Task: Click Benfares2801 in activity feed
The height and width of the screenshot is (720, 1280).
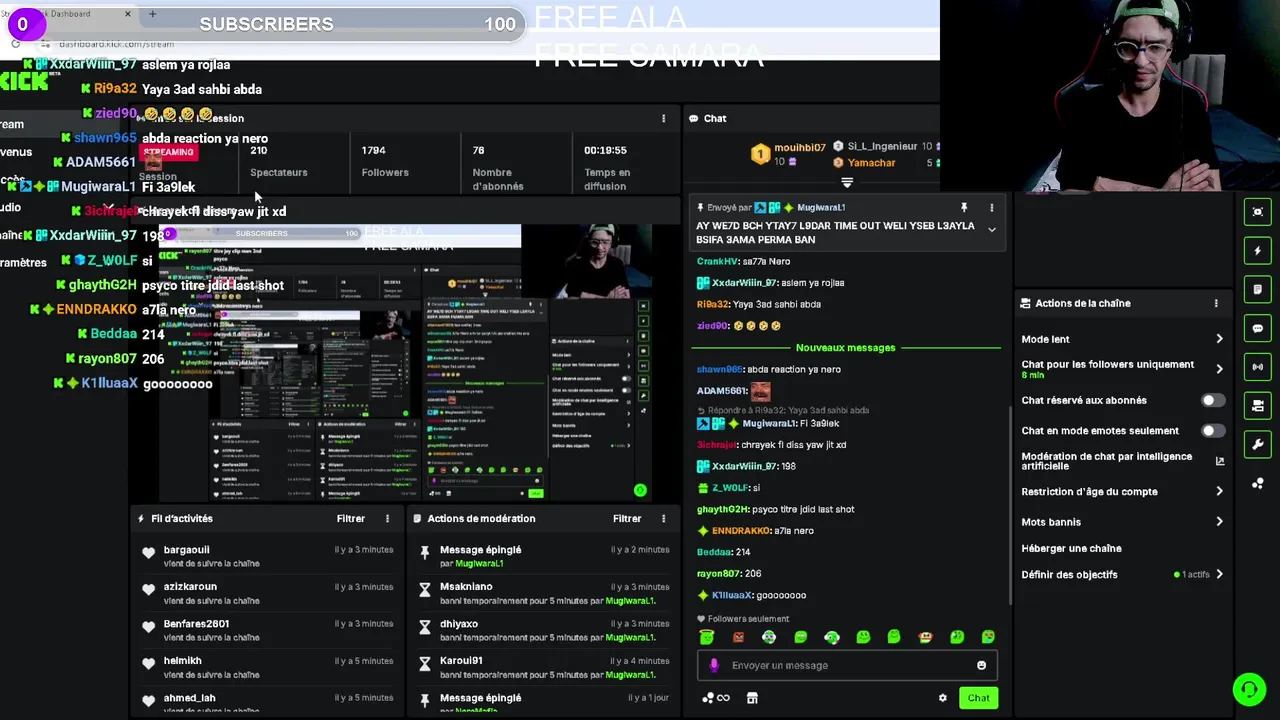Action: coord(196,624)
